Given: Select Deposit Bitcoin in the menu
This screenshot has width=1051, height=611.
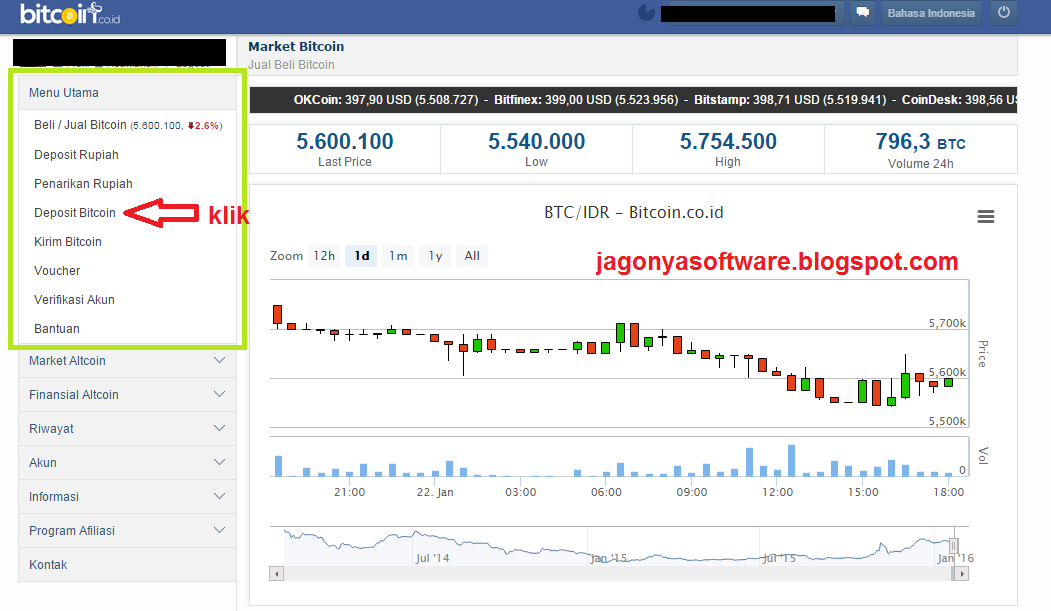Looking at the screenshot, I should tap(74, 212).
